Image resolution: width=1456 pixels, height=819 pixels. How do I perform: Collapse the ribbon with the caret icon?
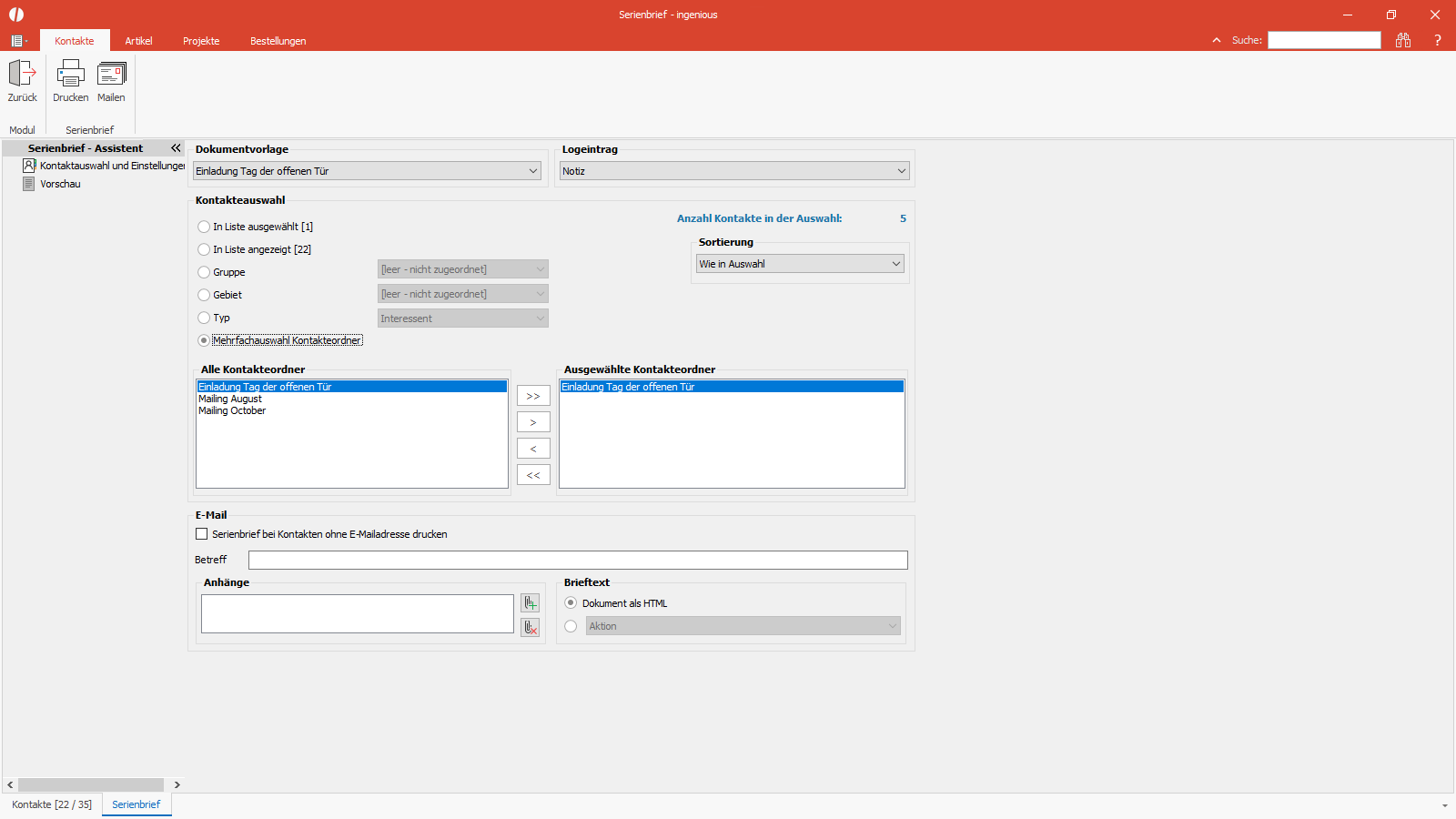pos(1217,40)
